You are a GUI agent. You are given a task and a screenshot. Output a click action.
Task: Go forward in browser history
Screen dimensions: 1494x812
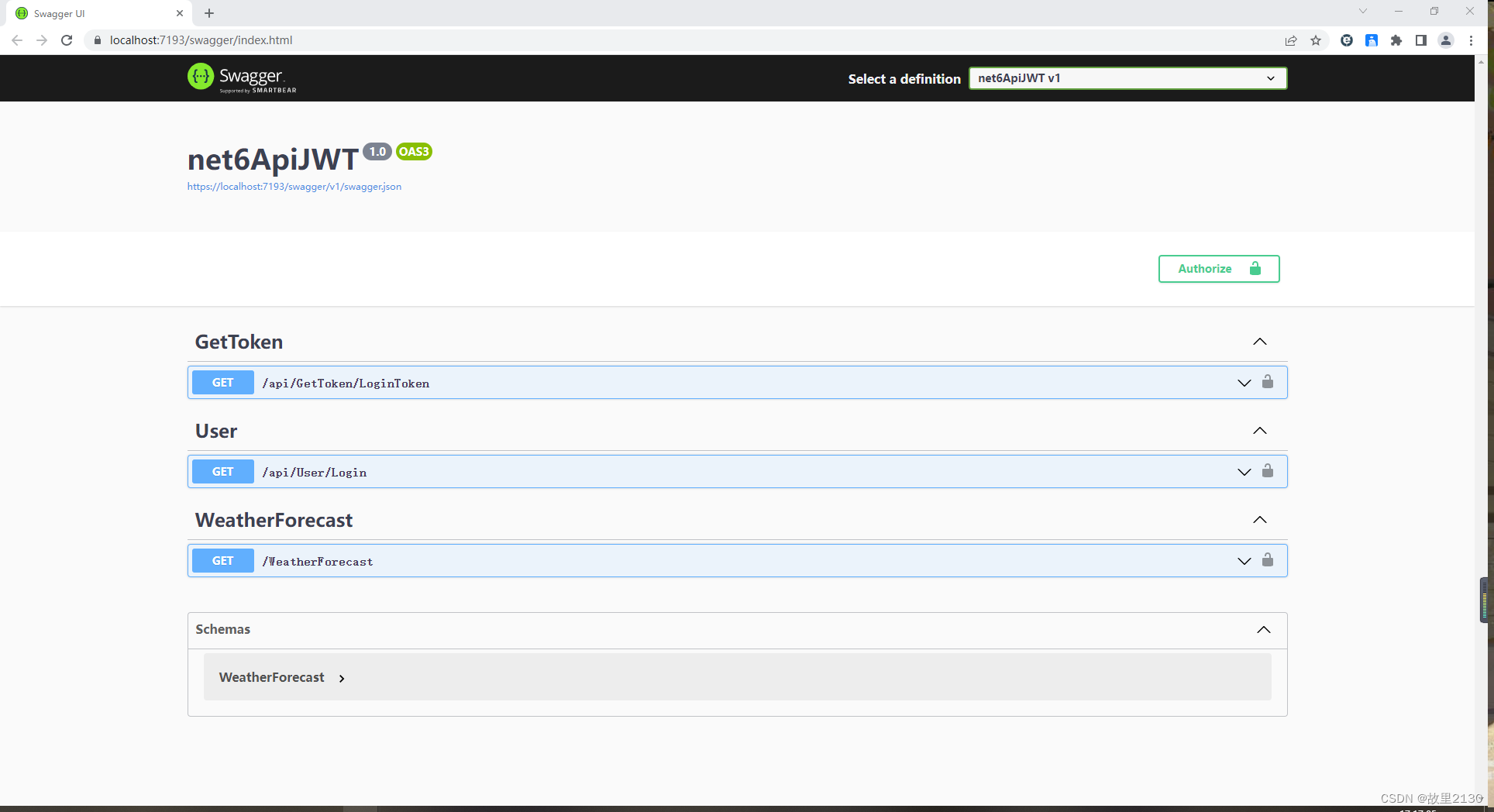pyautogui.click(x=42, y=40)
